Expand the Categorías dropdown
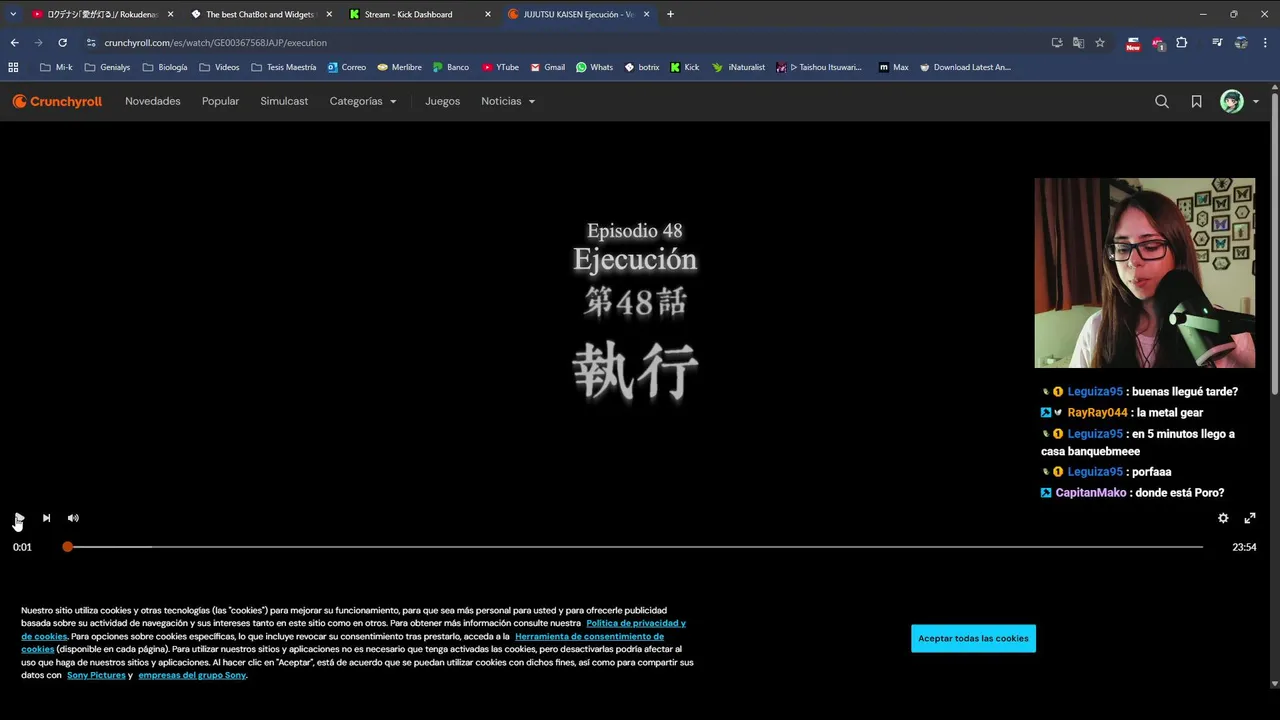The image size is (1280, 720). (363, 101)
